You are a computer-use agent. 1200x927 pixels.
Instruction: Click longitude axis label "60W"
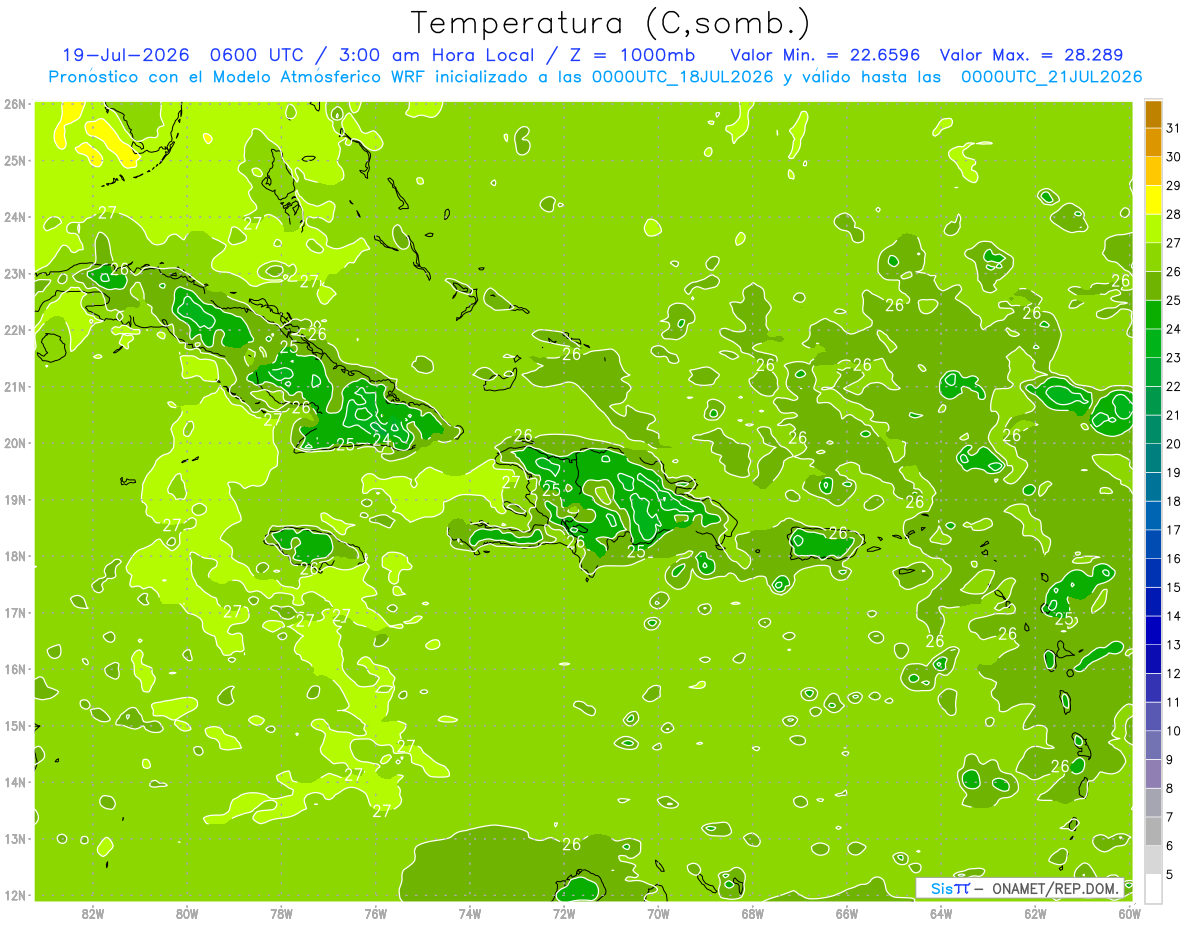coord(1128,913)
